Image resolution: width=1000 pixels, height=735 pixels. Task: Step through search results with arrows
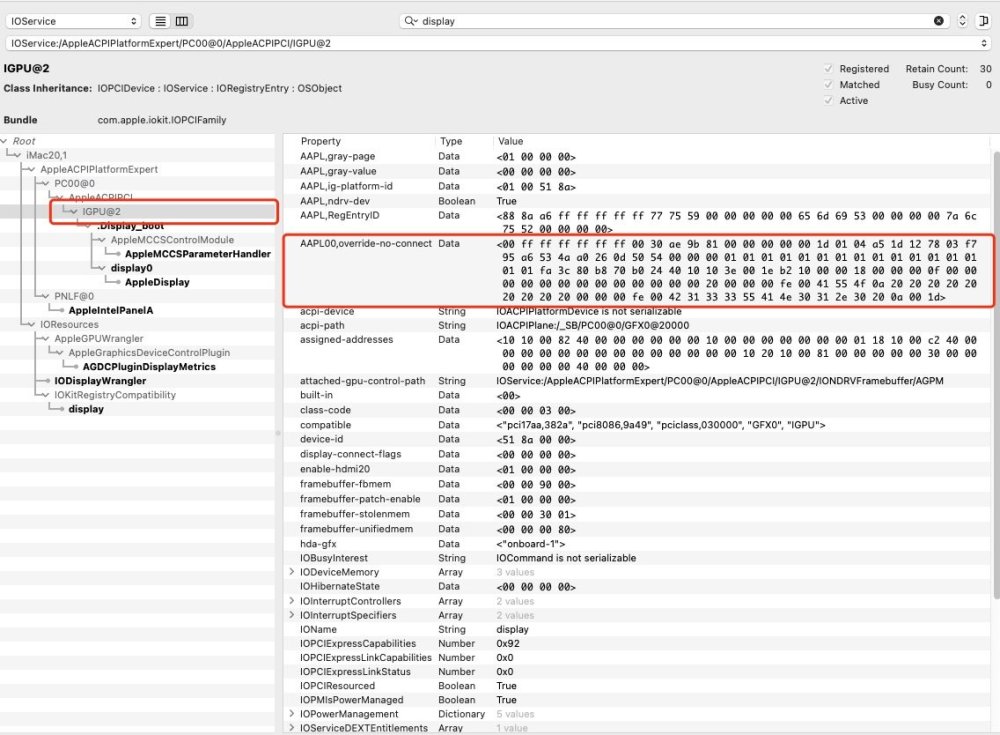tap(962, 21)
